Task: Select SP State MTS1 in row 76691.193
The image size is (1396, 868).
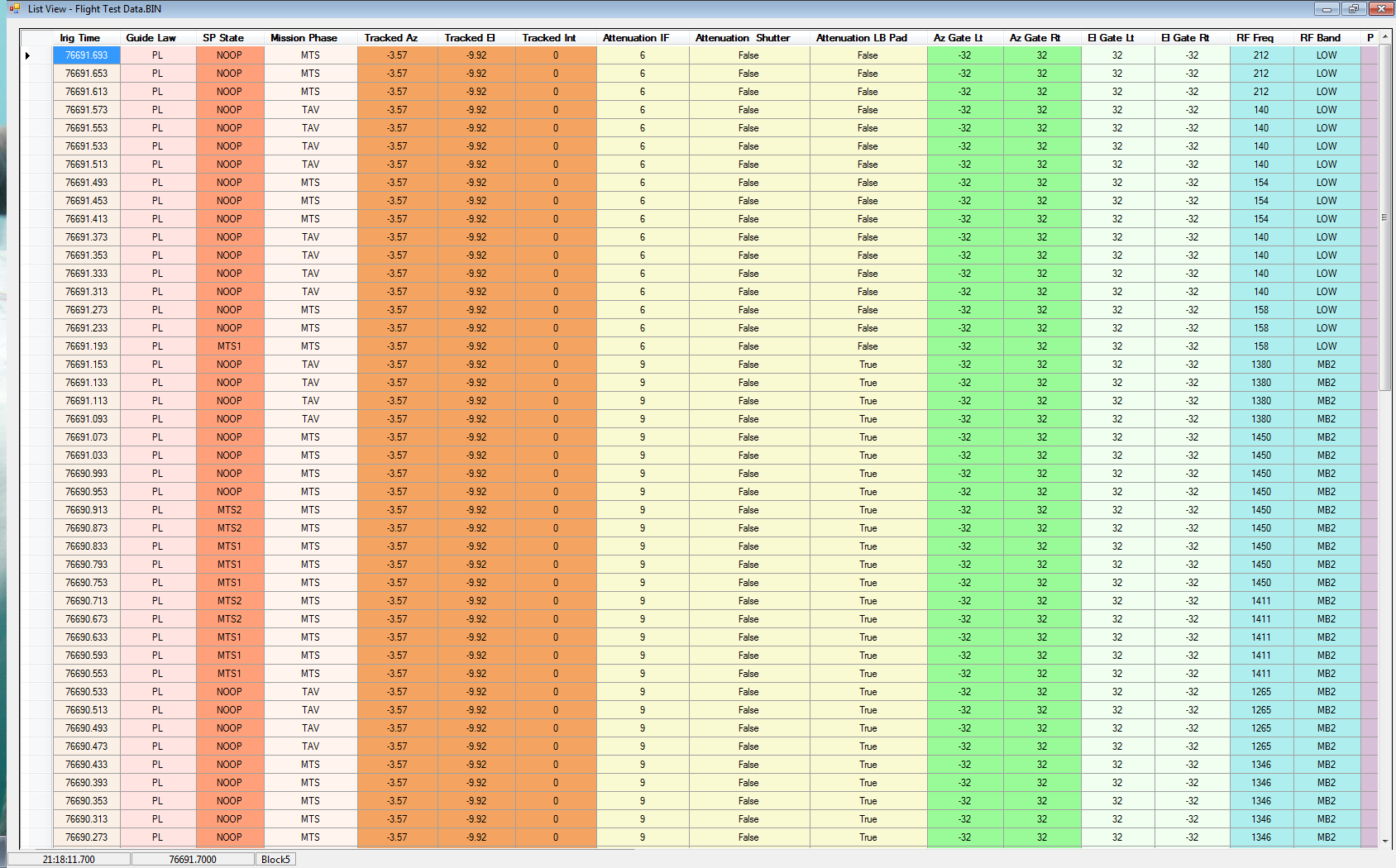Action: [x=230, y=346]
